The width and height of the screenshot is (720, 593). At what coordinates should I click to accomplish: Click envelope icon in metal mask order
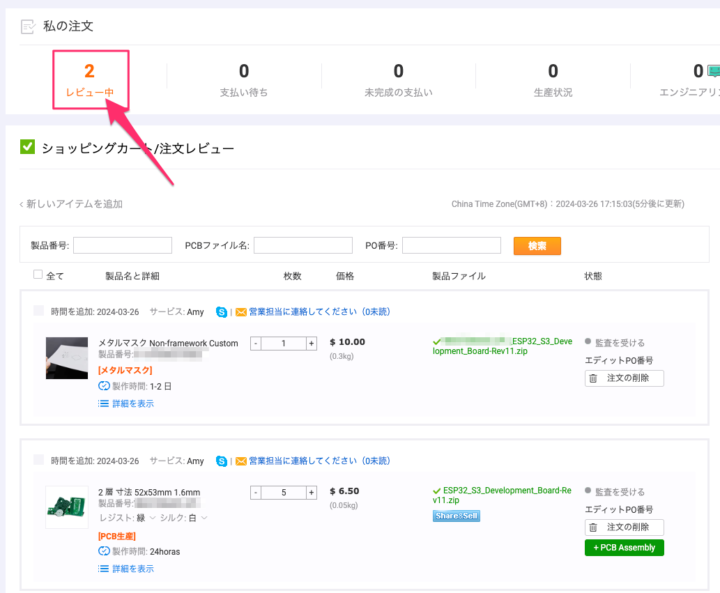coord(240,312)
